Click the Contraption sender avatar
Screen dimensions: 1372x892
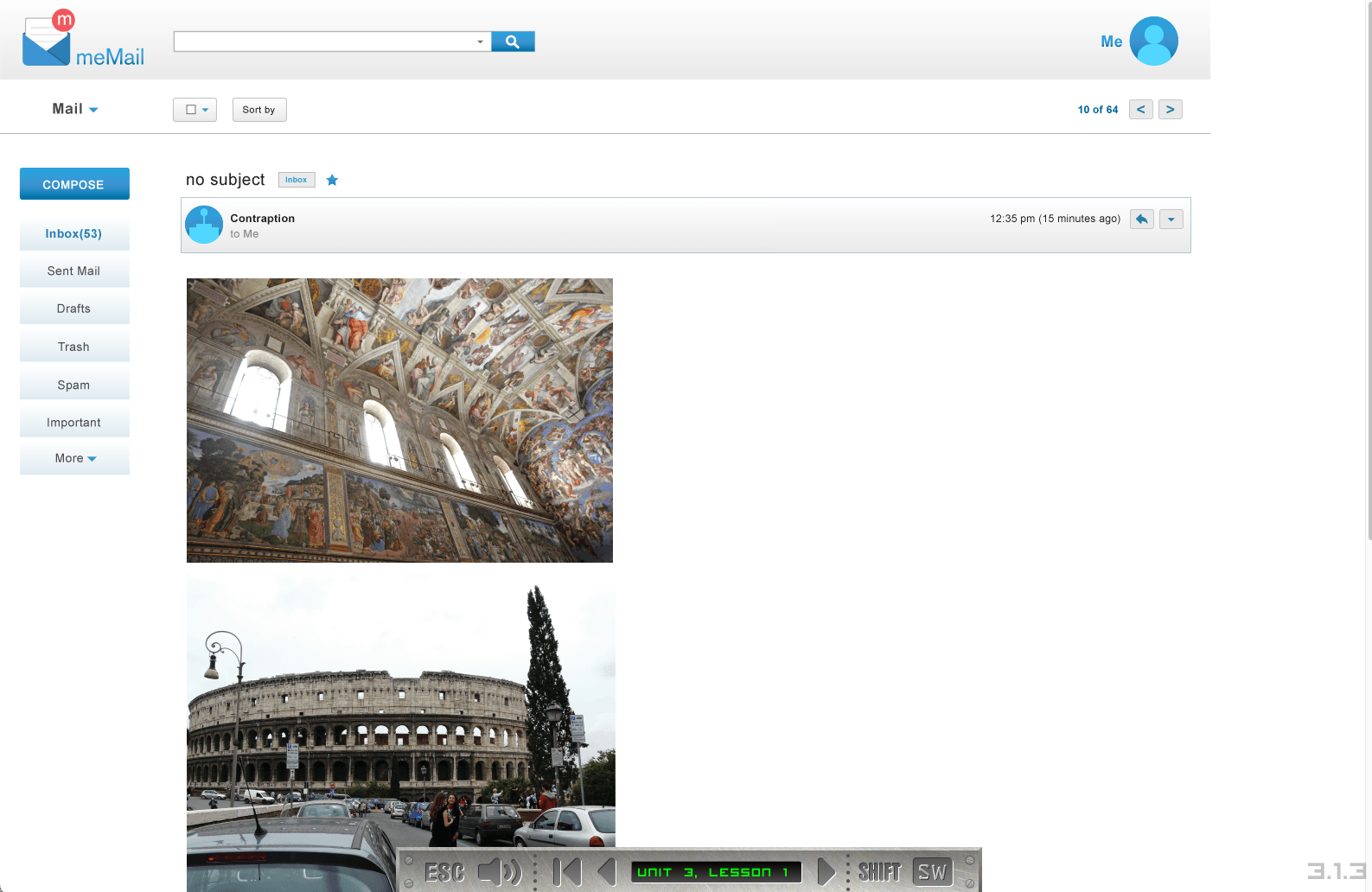[x=204, y=225]
